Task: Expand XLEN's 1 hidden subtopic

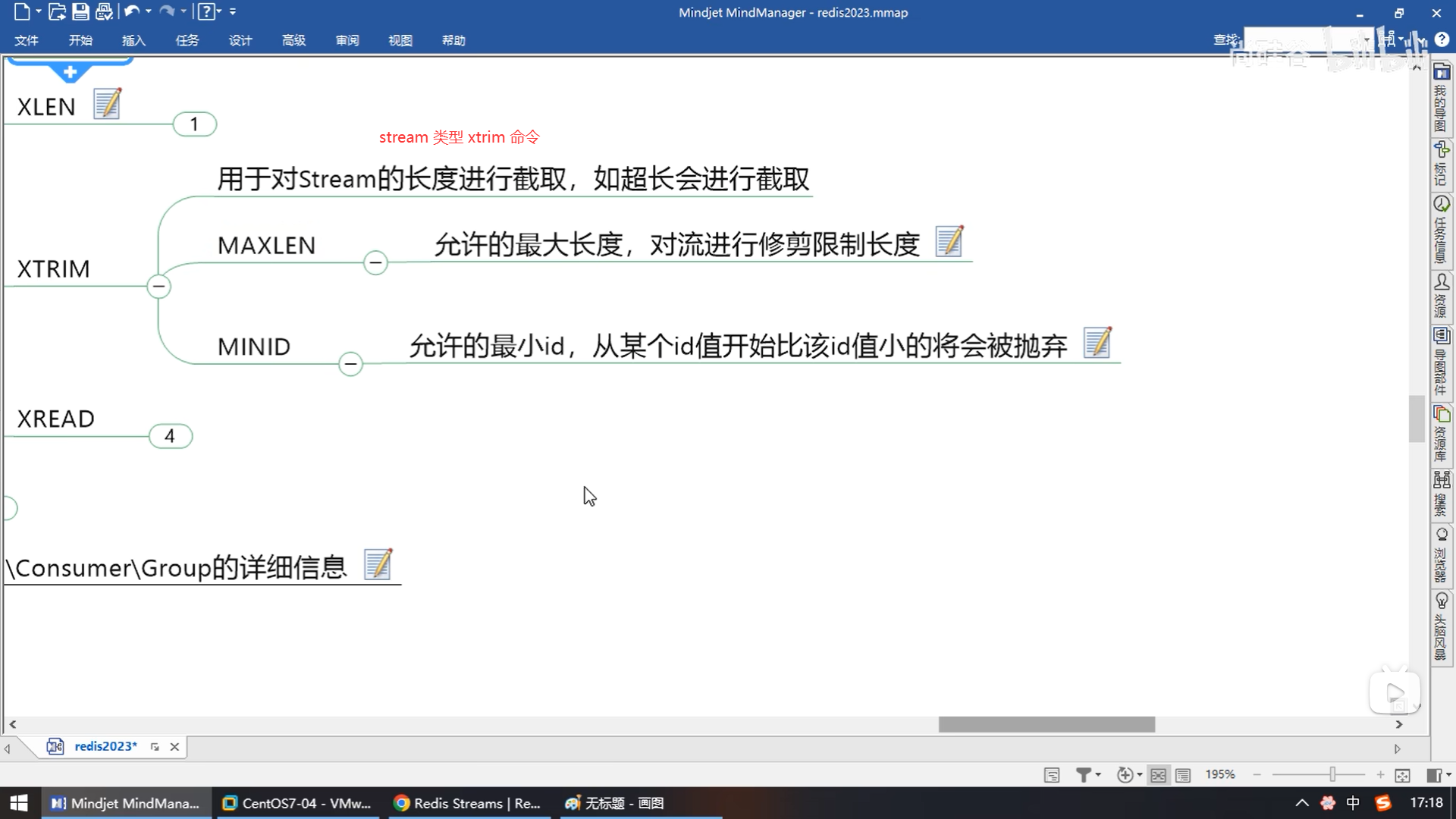Action: tap(195, 124)
